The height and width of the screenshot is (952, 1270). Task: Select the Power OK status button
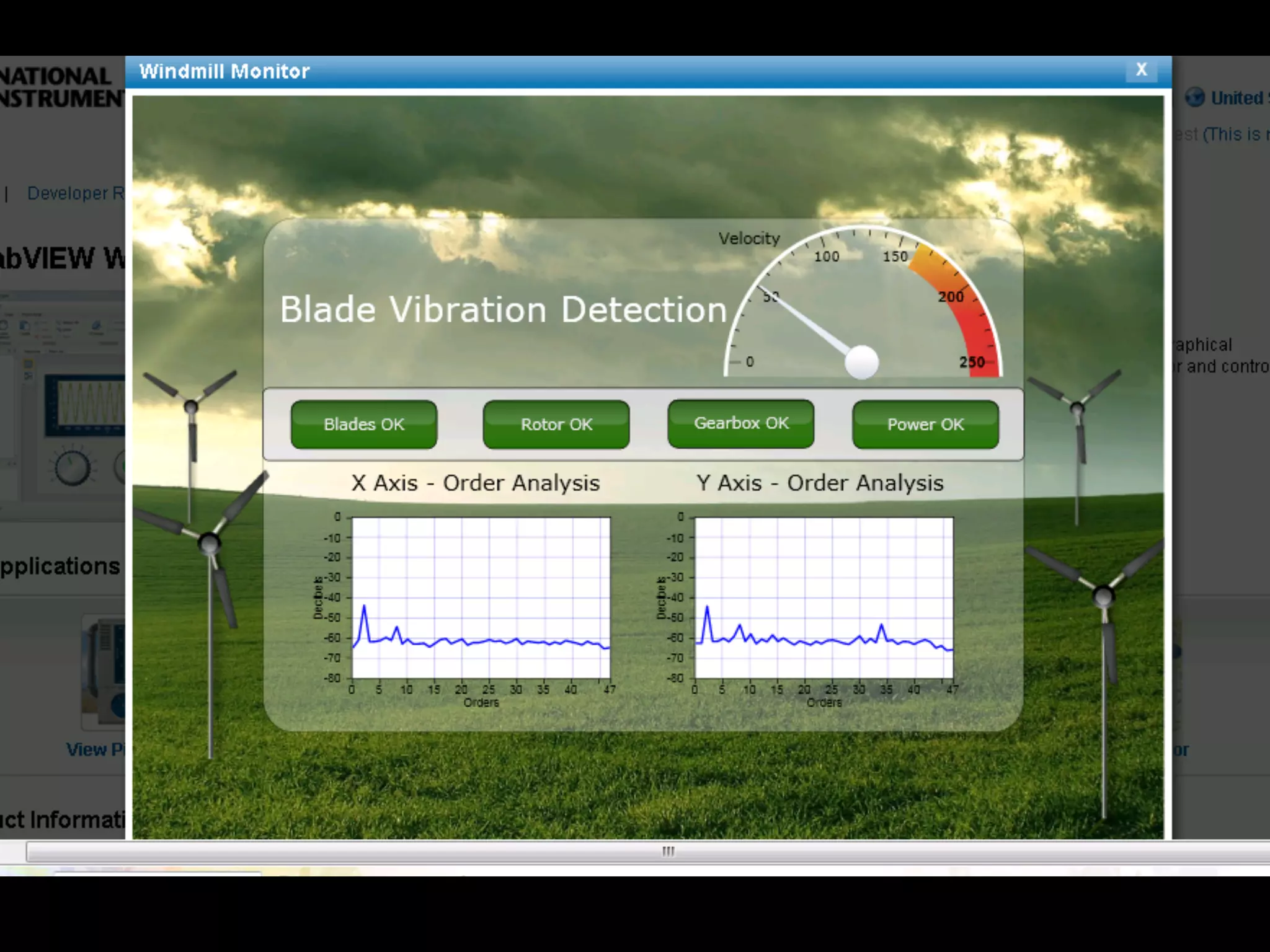[925, 425]
